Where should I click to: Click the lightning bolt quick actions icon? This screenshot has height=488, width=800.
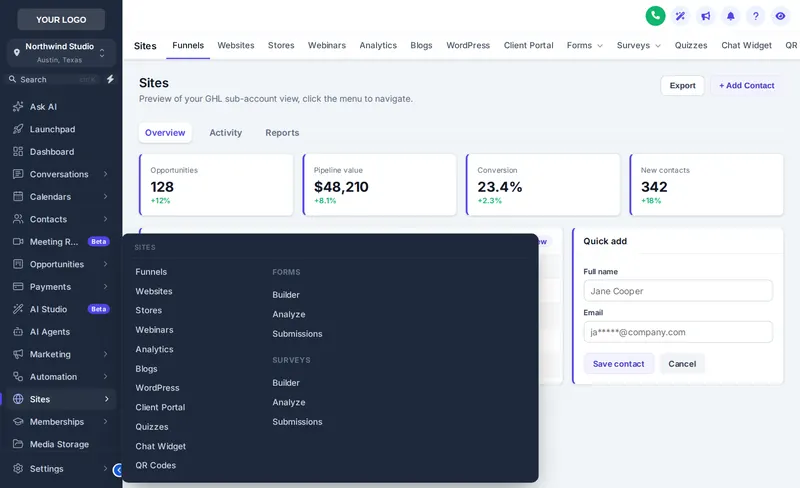[110, 79]
